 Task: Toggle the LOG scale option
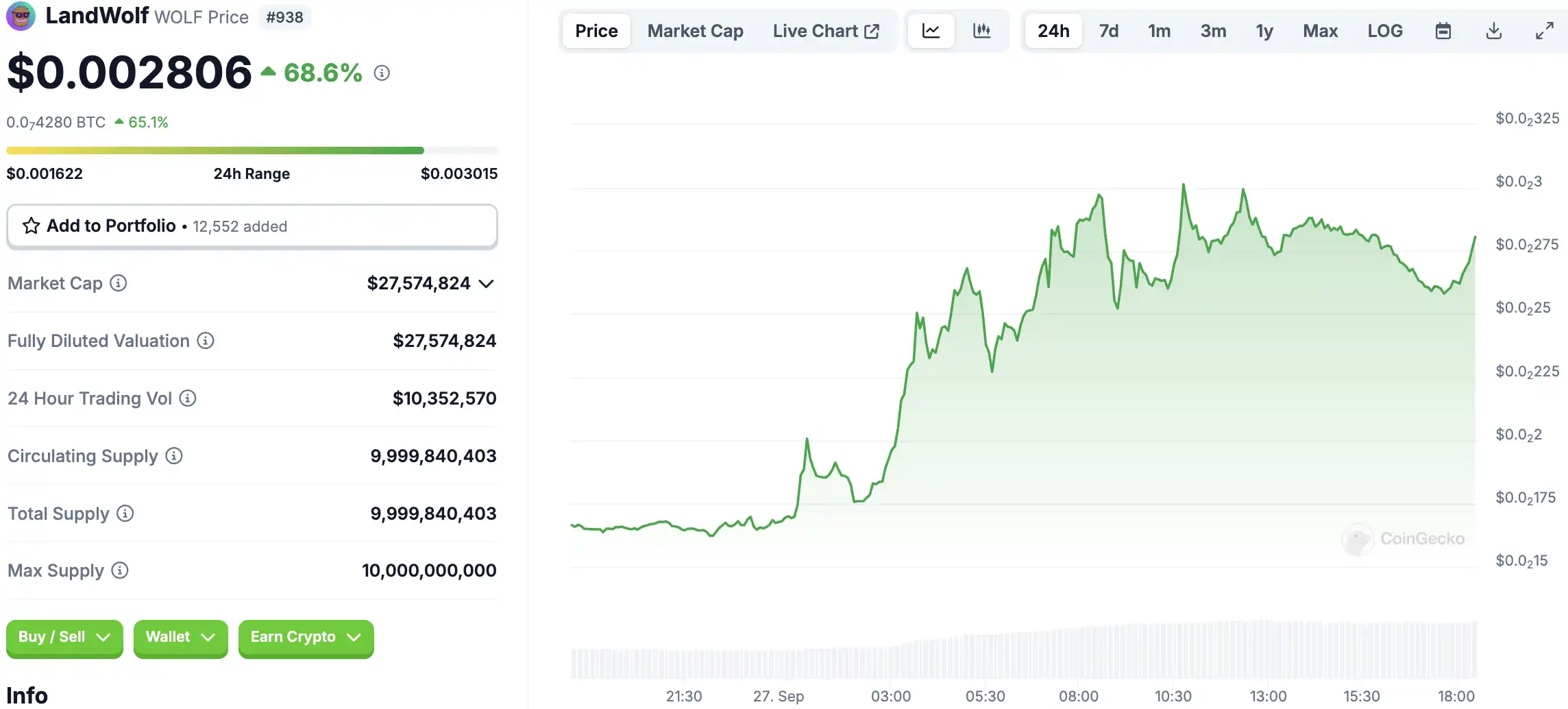[x=1384, y=31]
